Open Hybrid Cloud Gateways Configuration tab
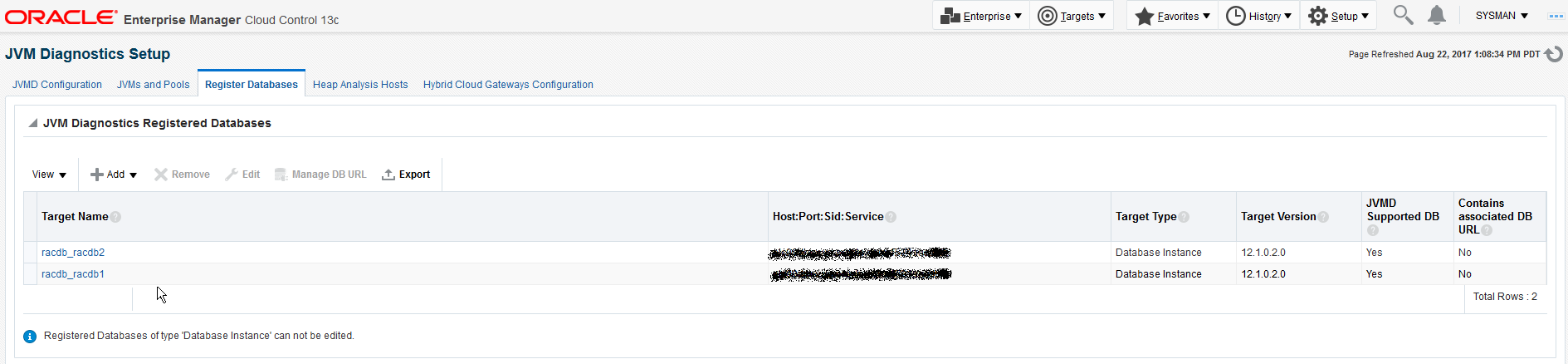Image resolution: width=1568 pixels, height=364 pixels. pyautogui.click(x=508, y=85)
